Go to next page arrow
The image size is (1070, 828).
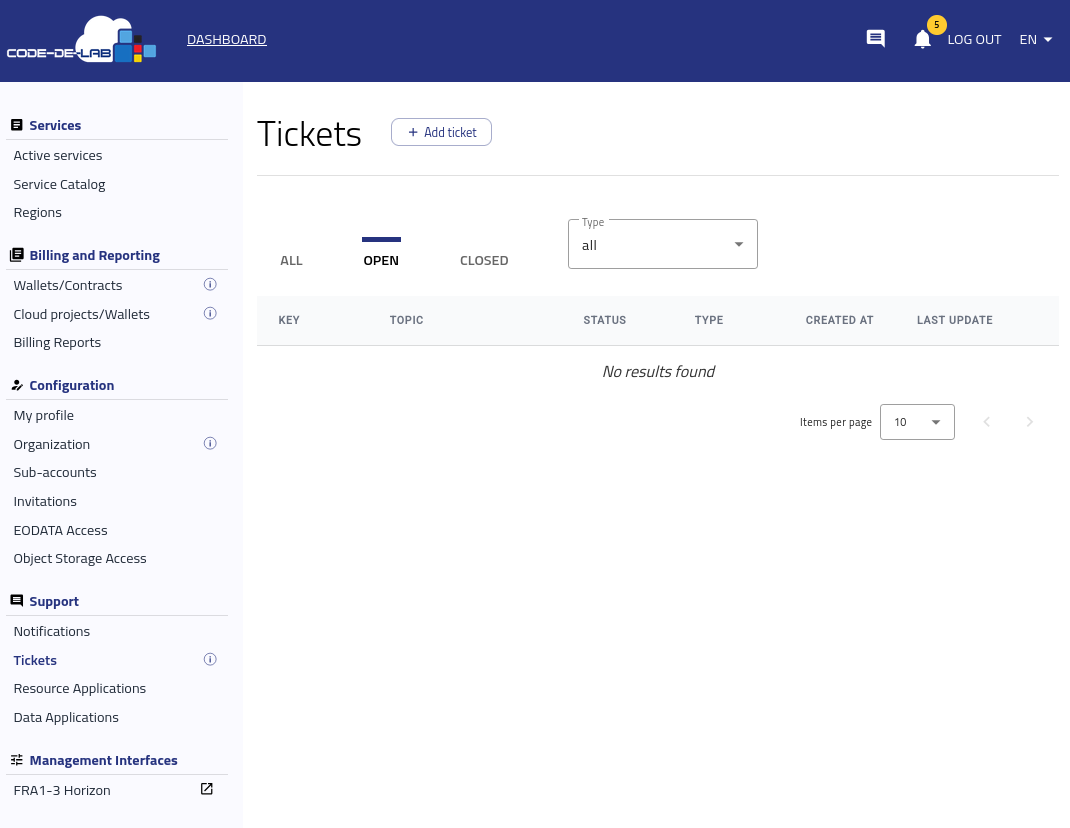tap(1030, 422)
